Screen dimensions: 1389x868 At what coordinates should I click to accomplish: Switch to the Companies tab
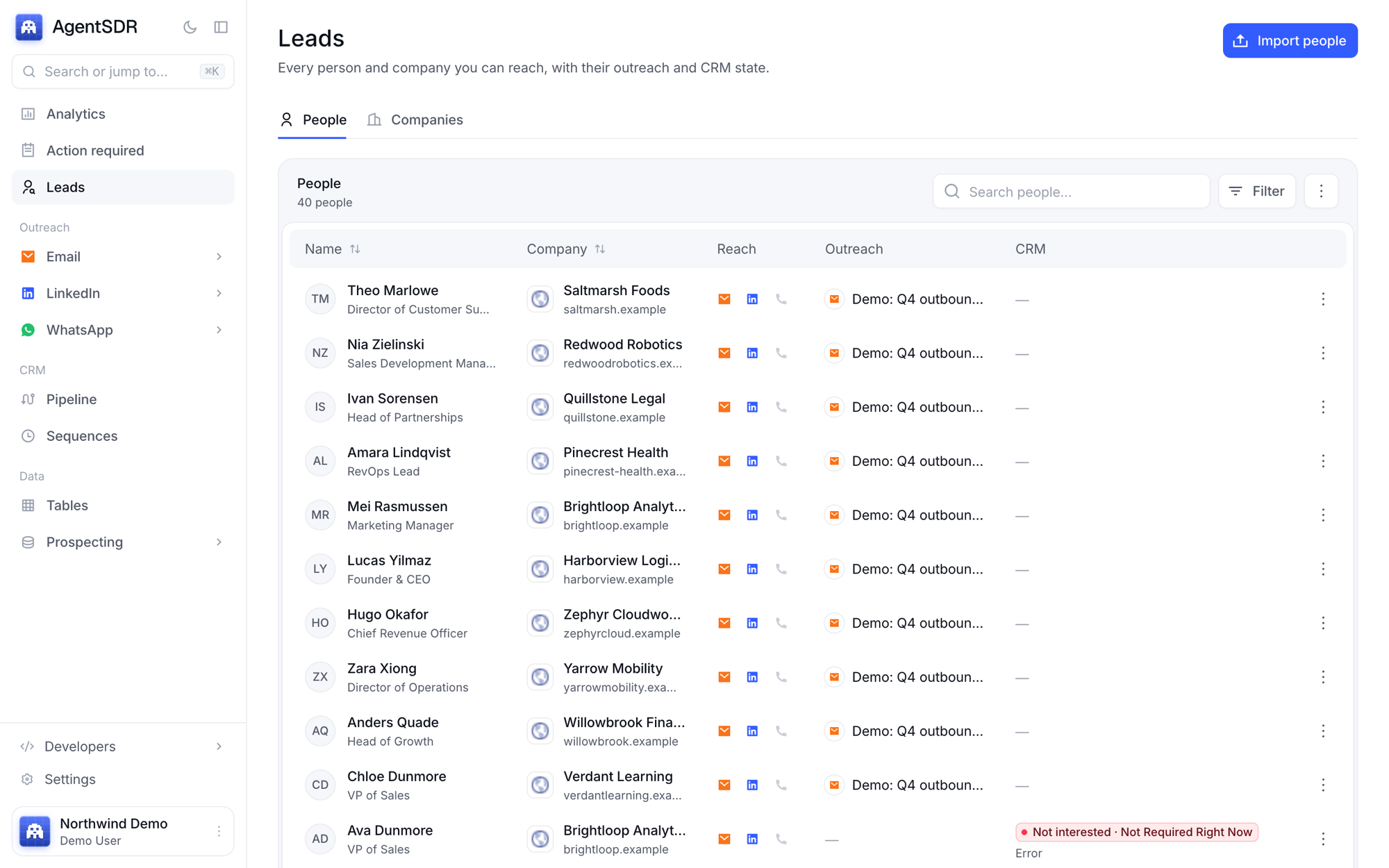tap(415, 120)
